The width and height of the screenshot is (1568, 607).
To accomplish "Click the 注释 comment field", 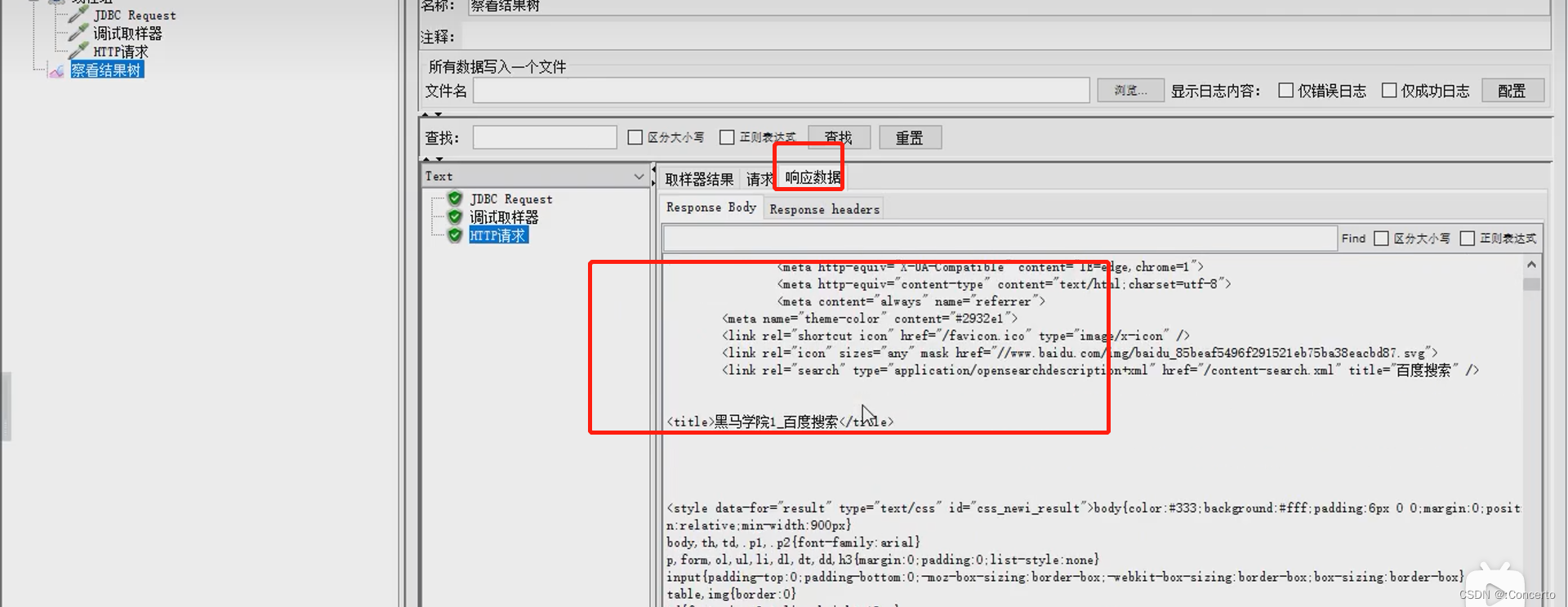I will pos(1005,37).
